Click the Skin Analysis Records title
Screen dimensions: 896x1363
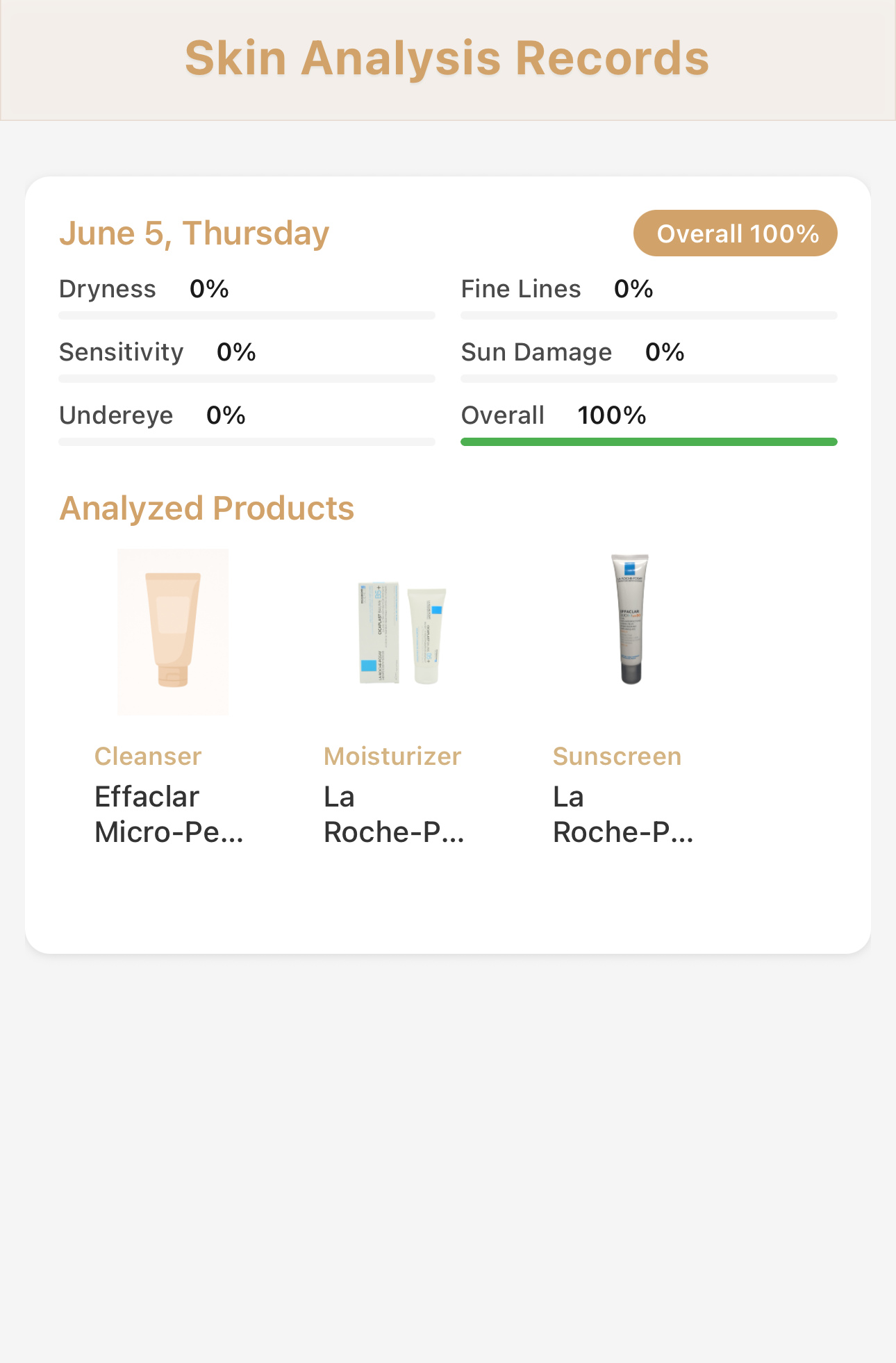click(447, 58)
